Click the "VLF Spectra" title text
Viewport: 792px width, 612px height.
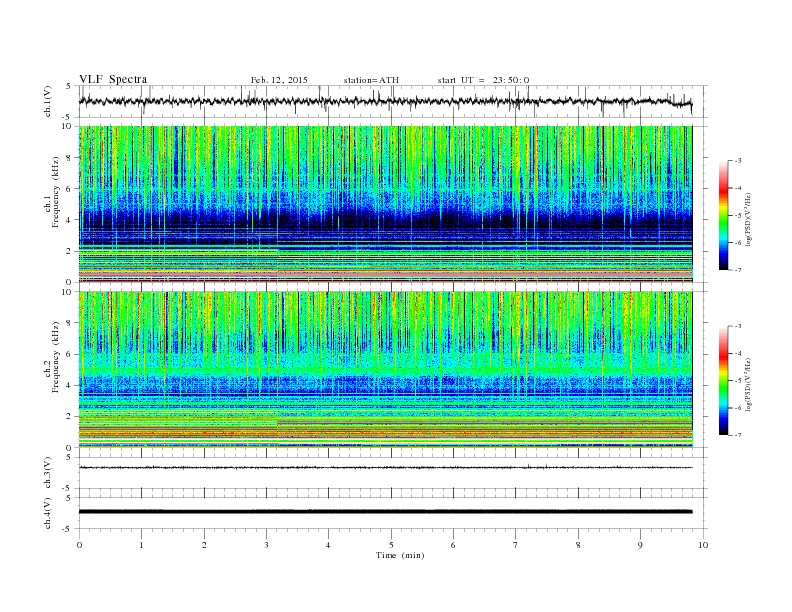coord(113,79)
